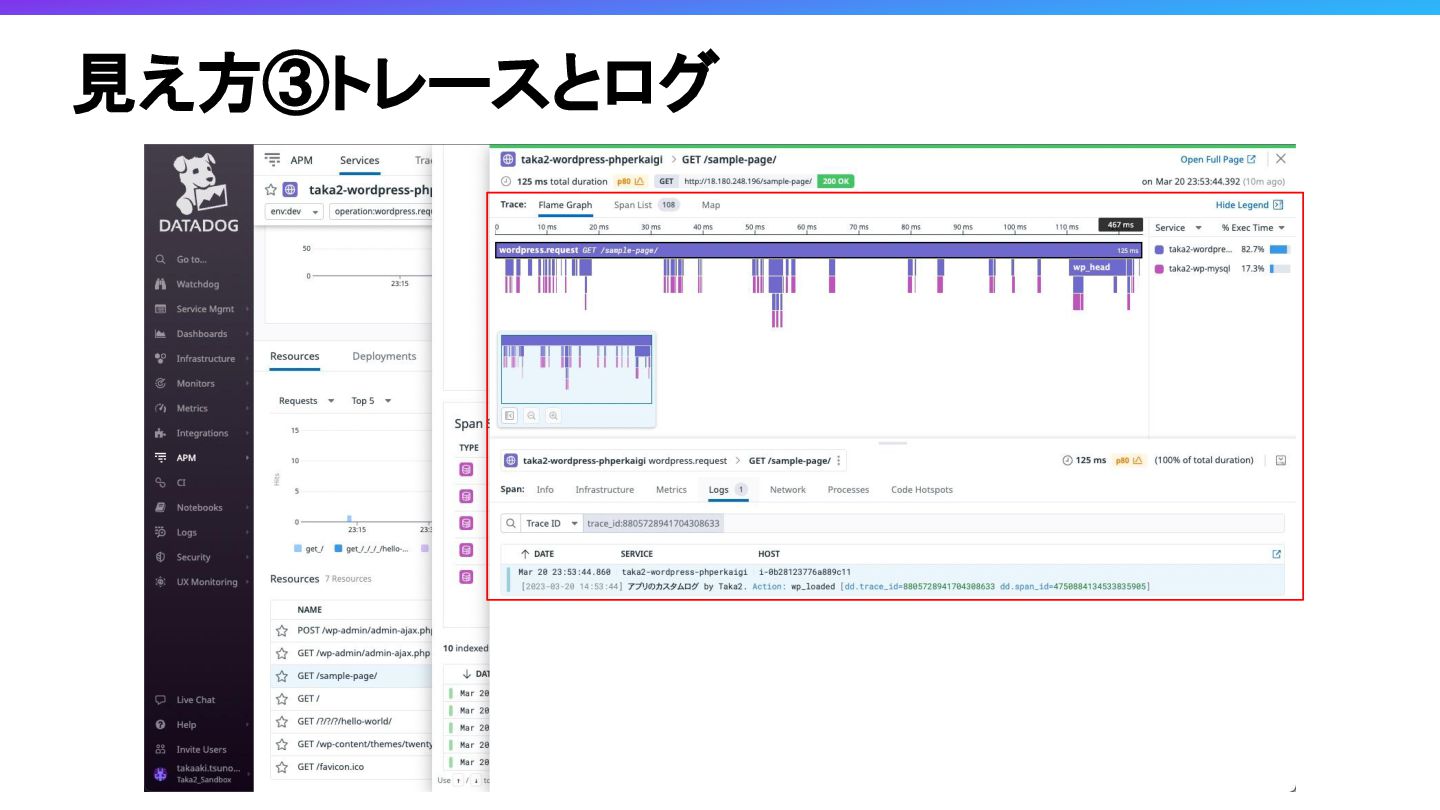
Task: Star the POST /wp-admin/admin-ajax.php resource
Action: (282, 631)
